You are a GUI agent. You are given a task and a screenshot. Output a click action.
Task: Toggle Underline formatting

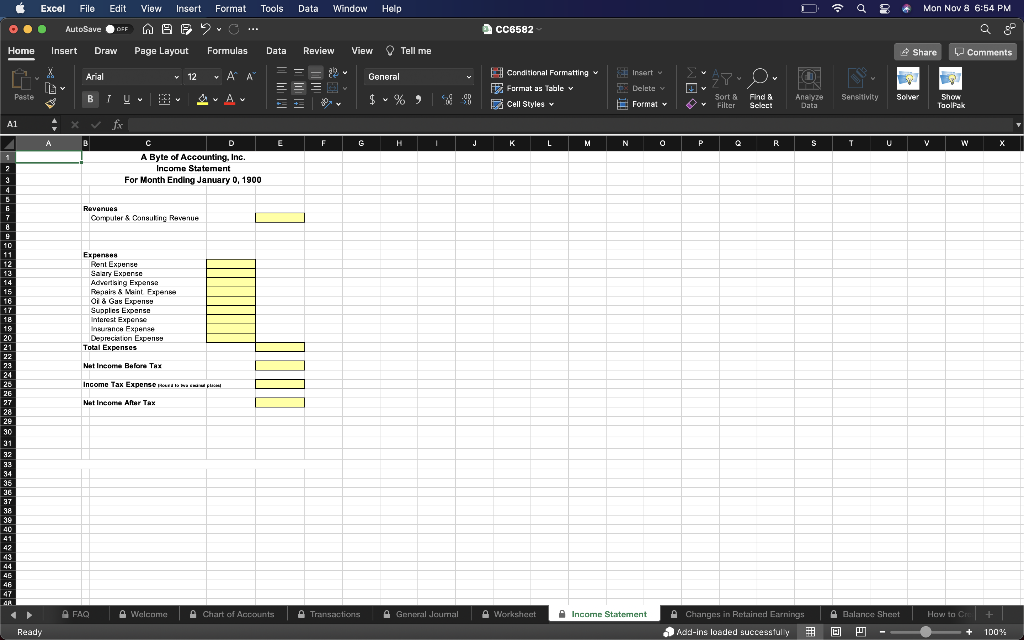coord(126,99)
